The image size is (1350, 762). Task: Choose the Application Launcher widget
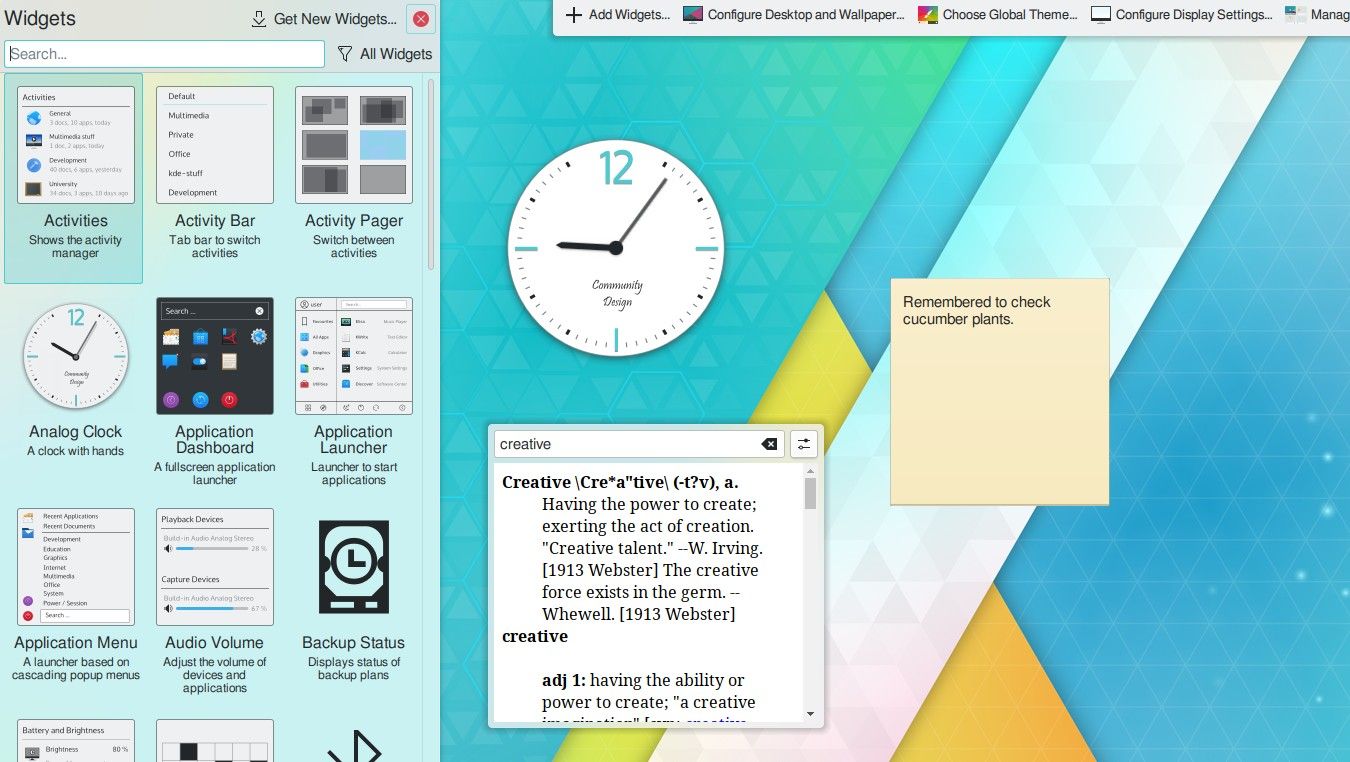(353, 390)
